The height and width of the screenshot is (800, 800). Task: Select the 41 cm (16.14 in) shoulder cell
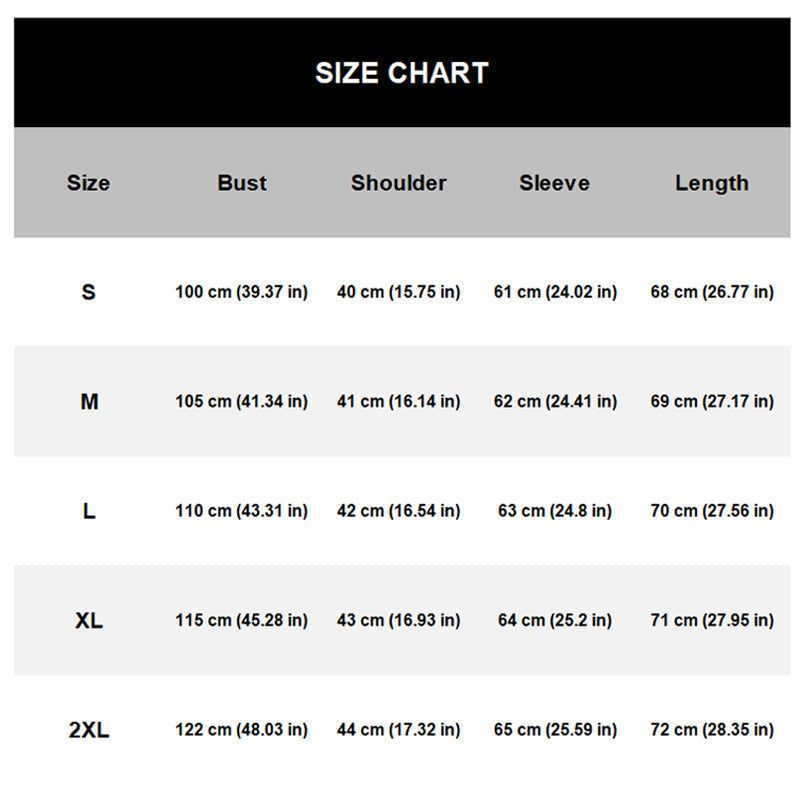point(398,402)
